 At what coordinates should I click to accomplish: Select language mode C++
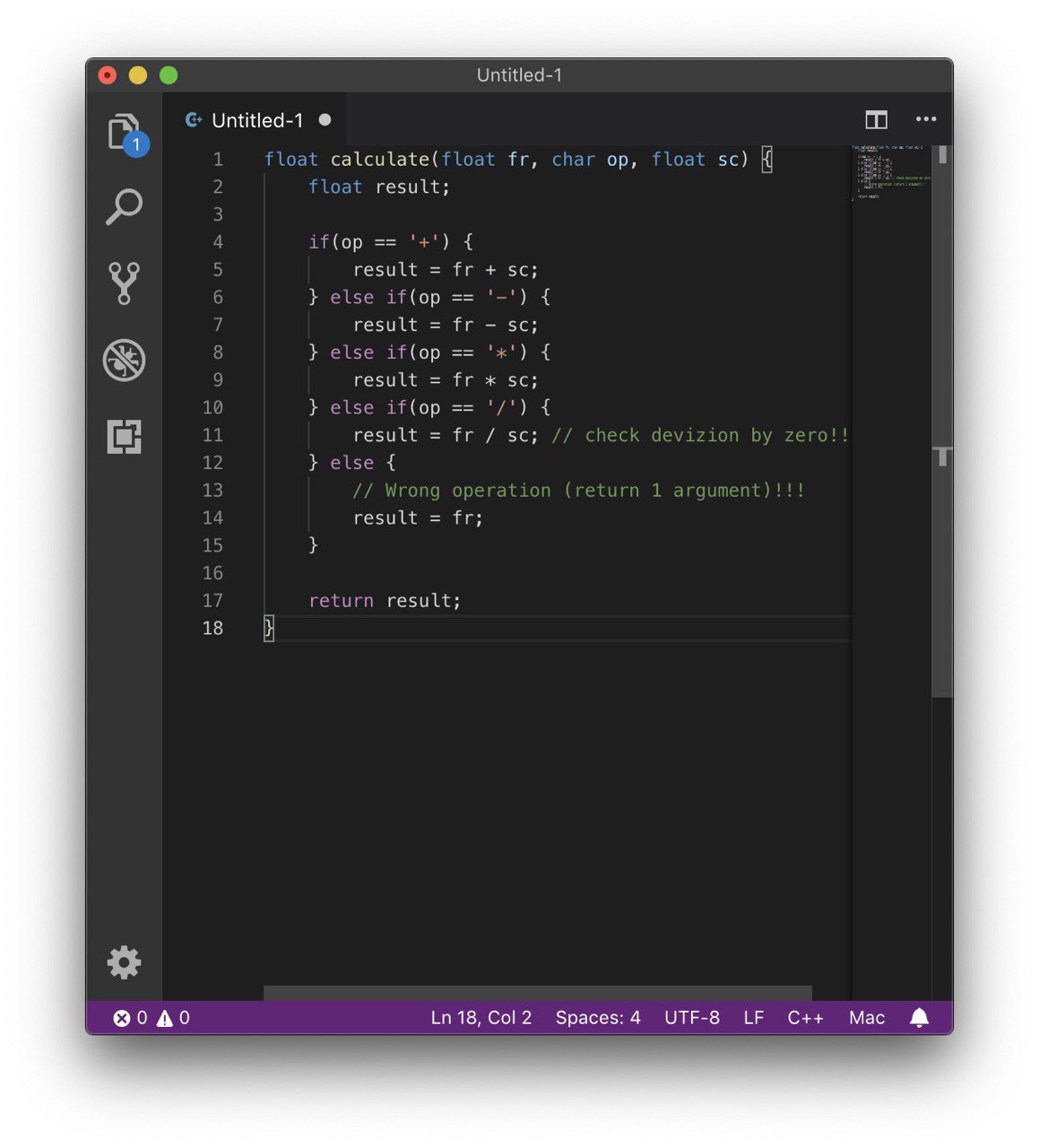[805, 1018]
